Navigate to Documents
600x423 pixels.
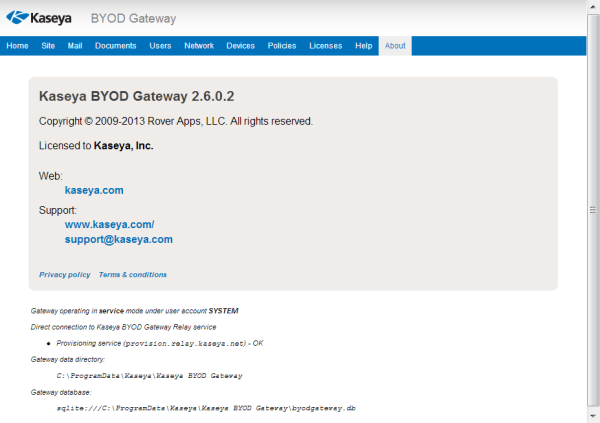click(116, 46)
